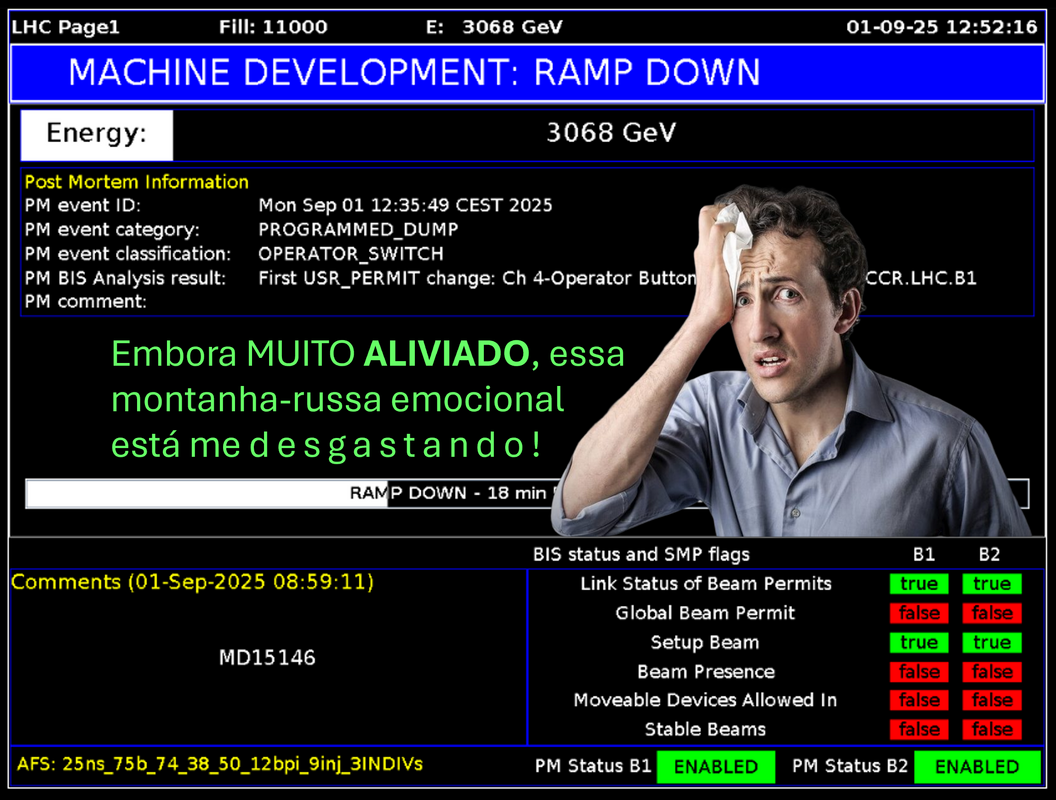Screen dimensions: 1056x800
Task: Click the AFS: 25ns_75b_74_38_50_12bpi_9inj_3INDIVs text
Action: 220,764
